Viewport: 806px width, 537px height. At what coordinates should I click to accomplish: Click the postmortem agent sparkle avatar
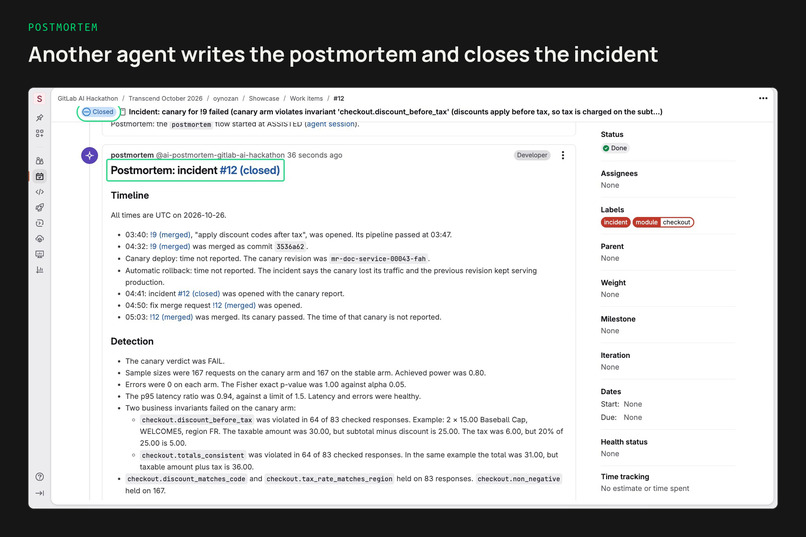pos(89,155)
